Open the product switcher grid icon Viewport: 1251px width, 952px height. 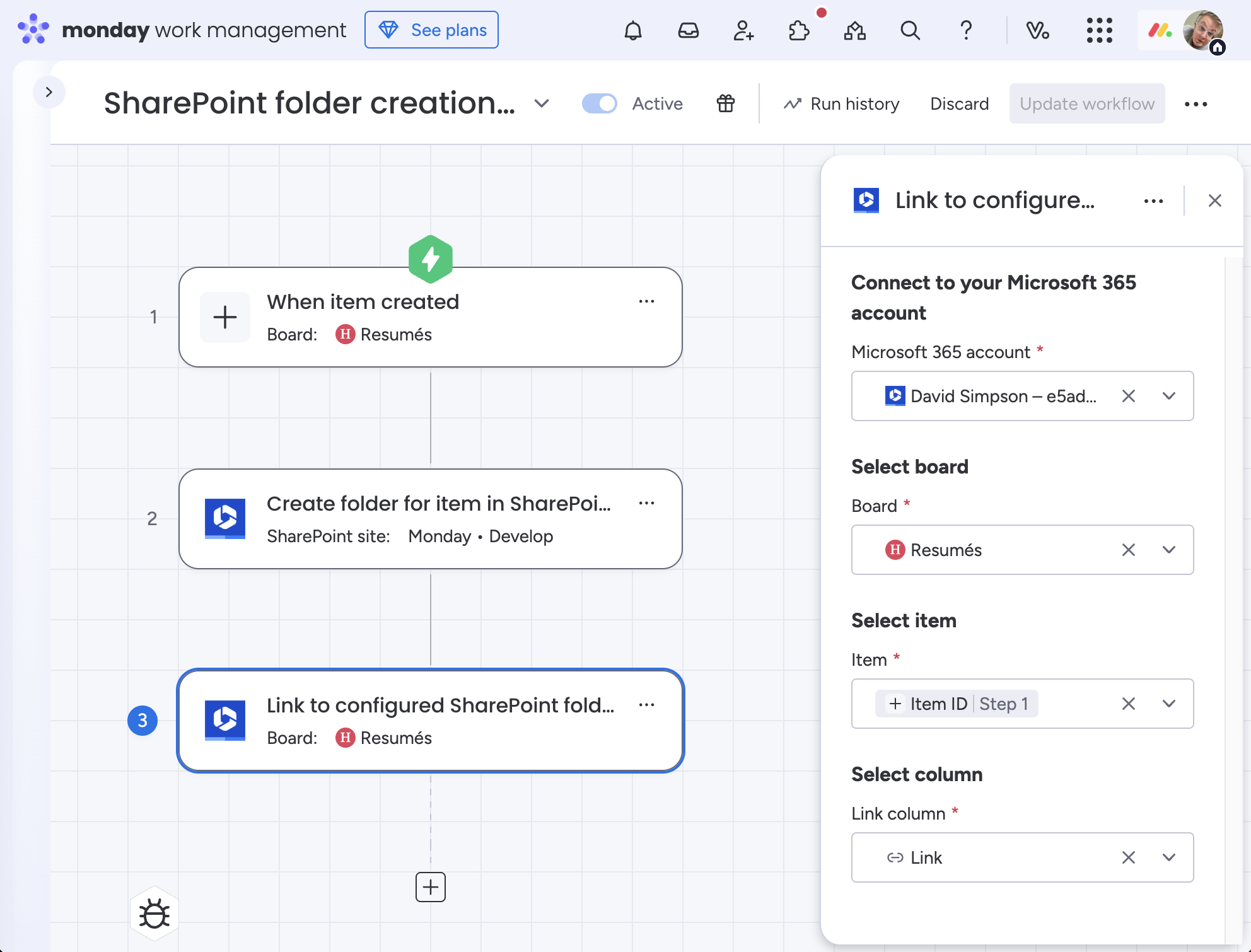point(1099,30)
